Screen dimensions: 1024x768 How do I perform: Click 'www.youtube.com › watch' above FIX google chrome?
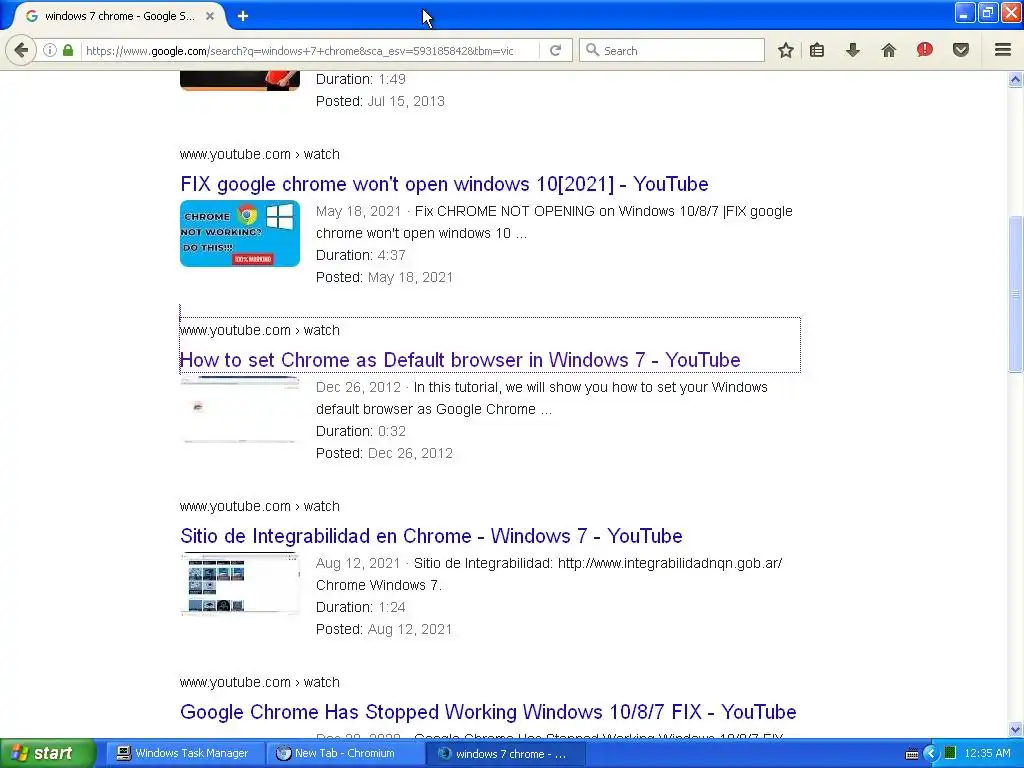260,155
